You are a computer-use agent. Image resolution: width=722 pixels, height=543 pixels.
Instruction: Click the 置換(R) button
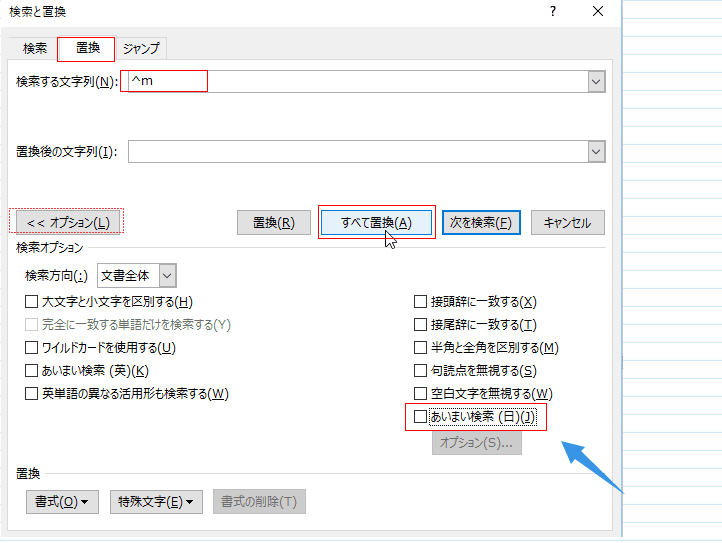pyautogui.click(x=274, y=222)
